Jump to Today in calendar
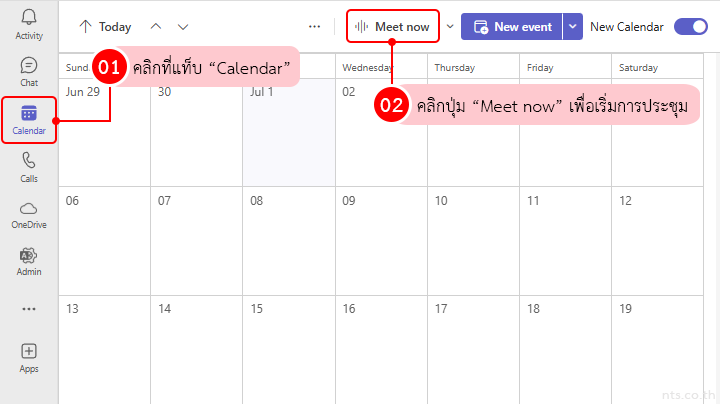 [105, 27]
